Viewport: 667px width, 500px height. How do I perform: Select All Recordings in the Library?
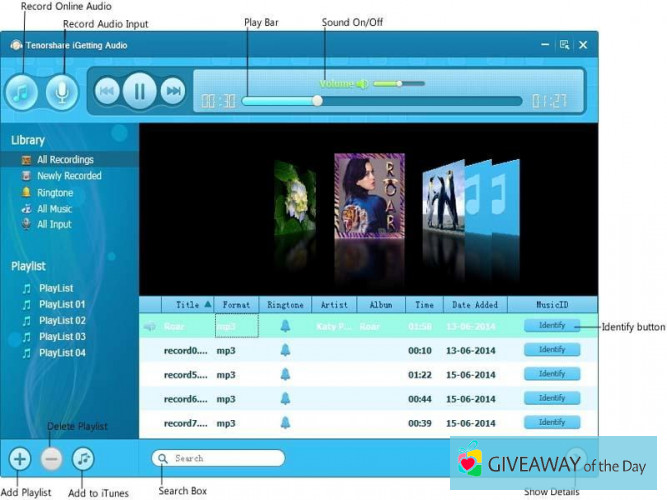tap(65, 160)
